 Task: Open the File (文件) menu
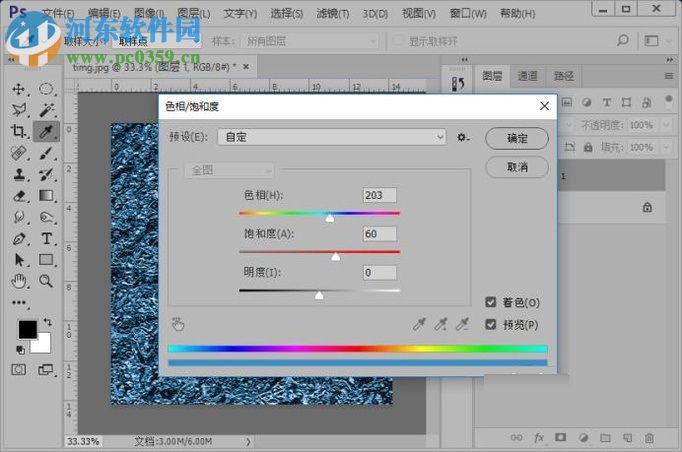point(59,14)
